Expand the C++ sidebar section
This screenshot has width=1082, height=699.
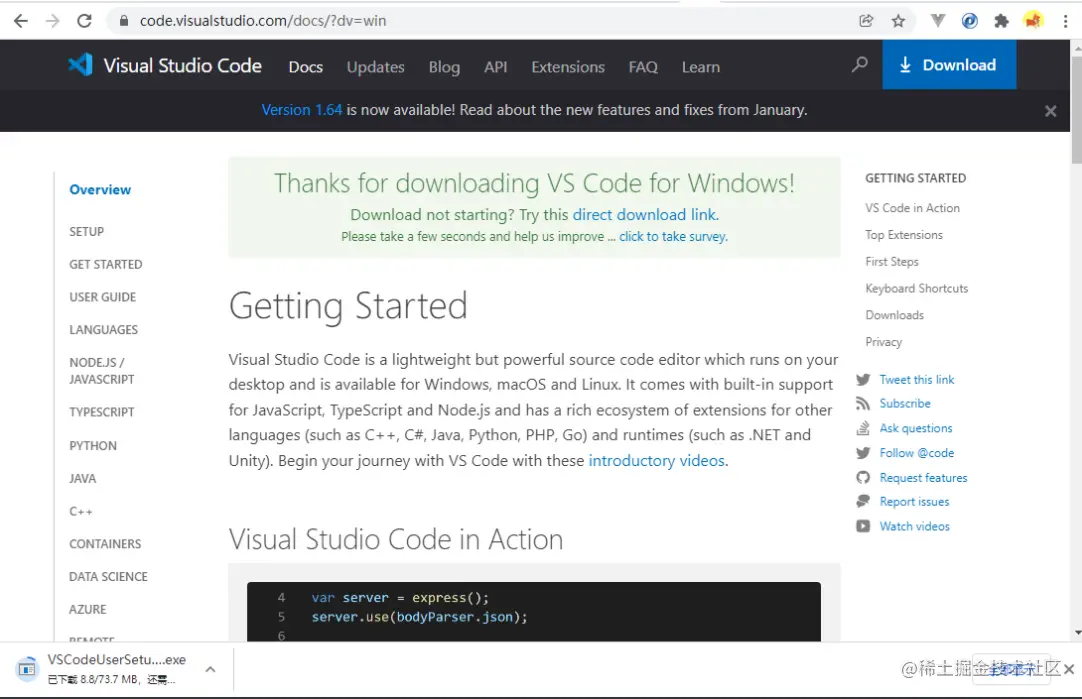click(x=81, y=511)
